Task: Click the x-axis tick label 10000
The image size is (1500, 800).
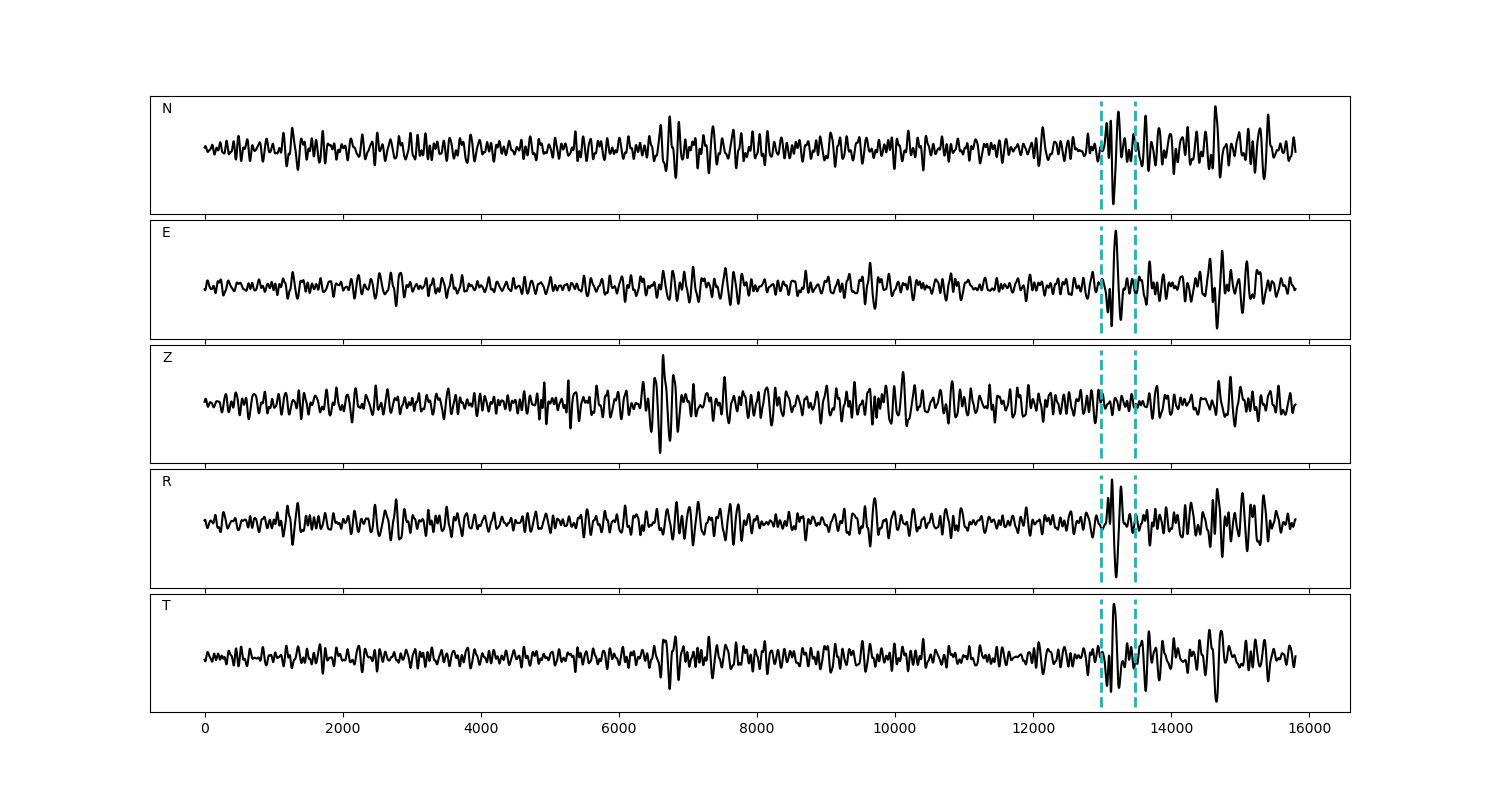Action: click(x=894, y=730)
